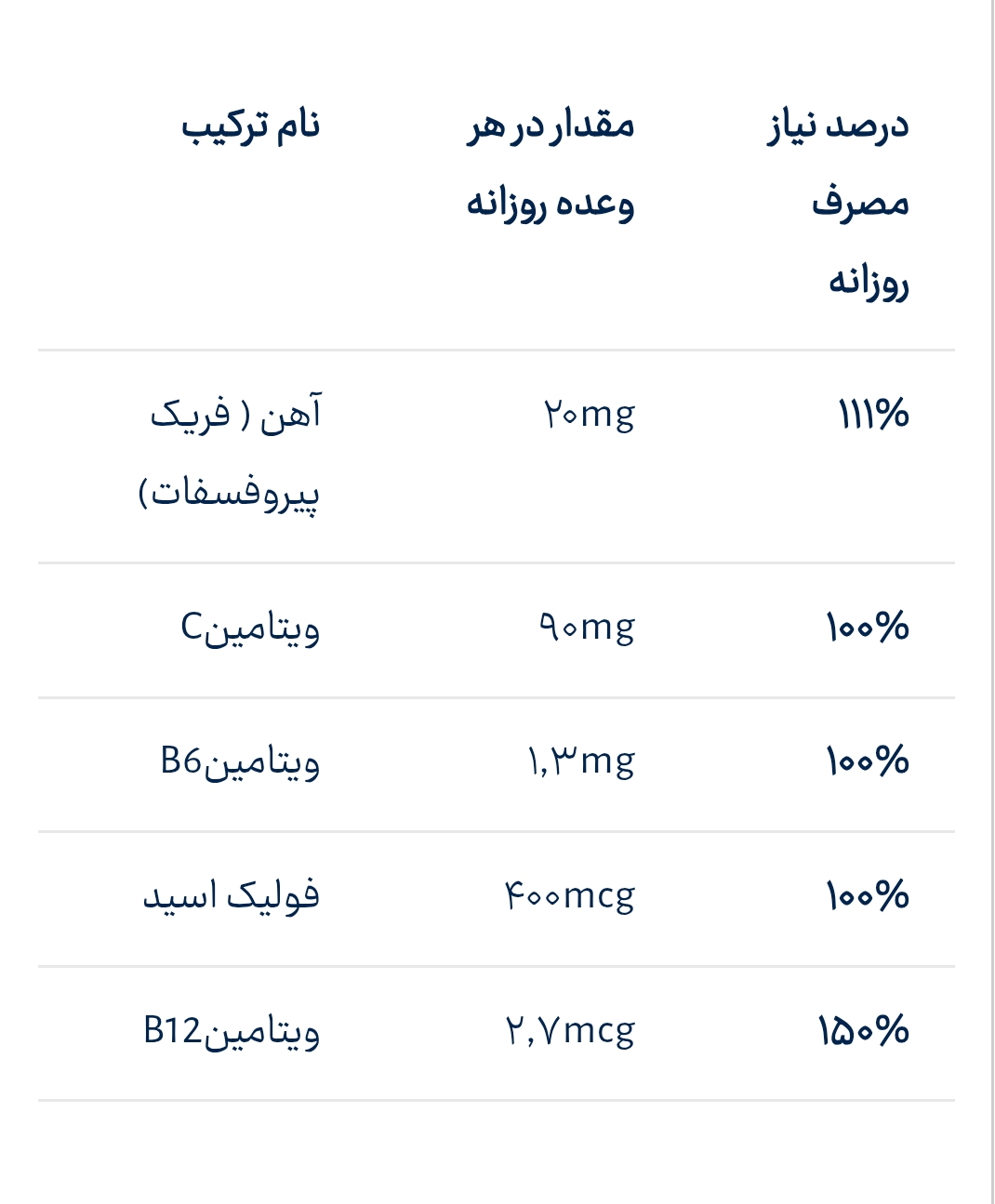Screen dimensions: 995x1204
Task: Select the آهن ( فریک ingredient name
Action: pyautogui.click(x=236, y=414)
